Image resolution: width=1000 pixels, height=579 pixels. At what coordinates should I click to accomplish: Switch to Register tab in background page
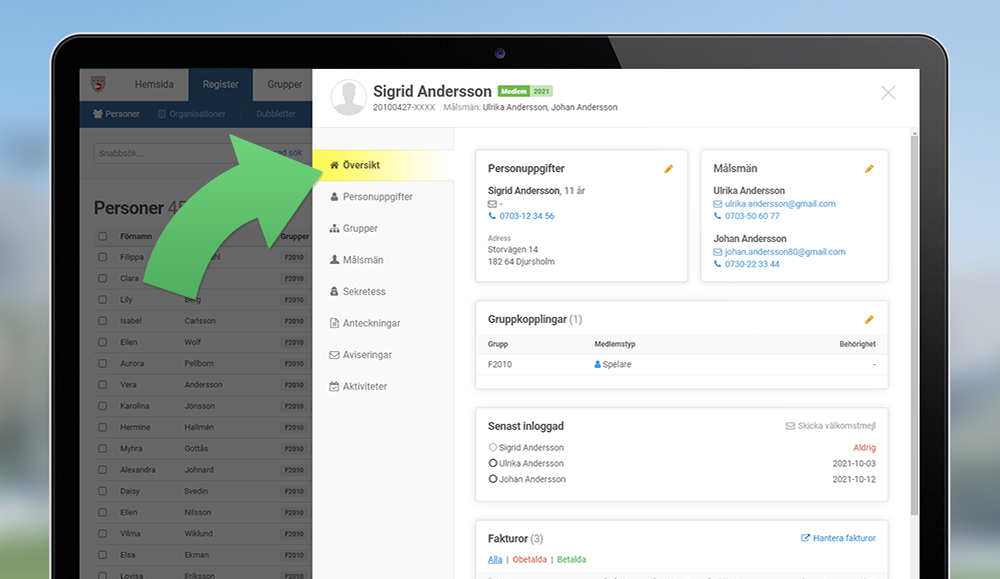221,84
